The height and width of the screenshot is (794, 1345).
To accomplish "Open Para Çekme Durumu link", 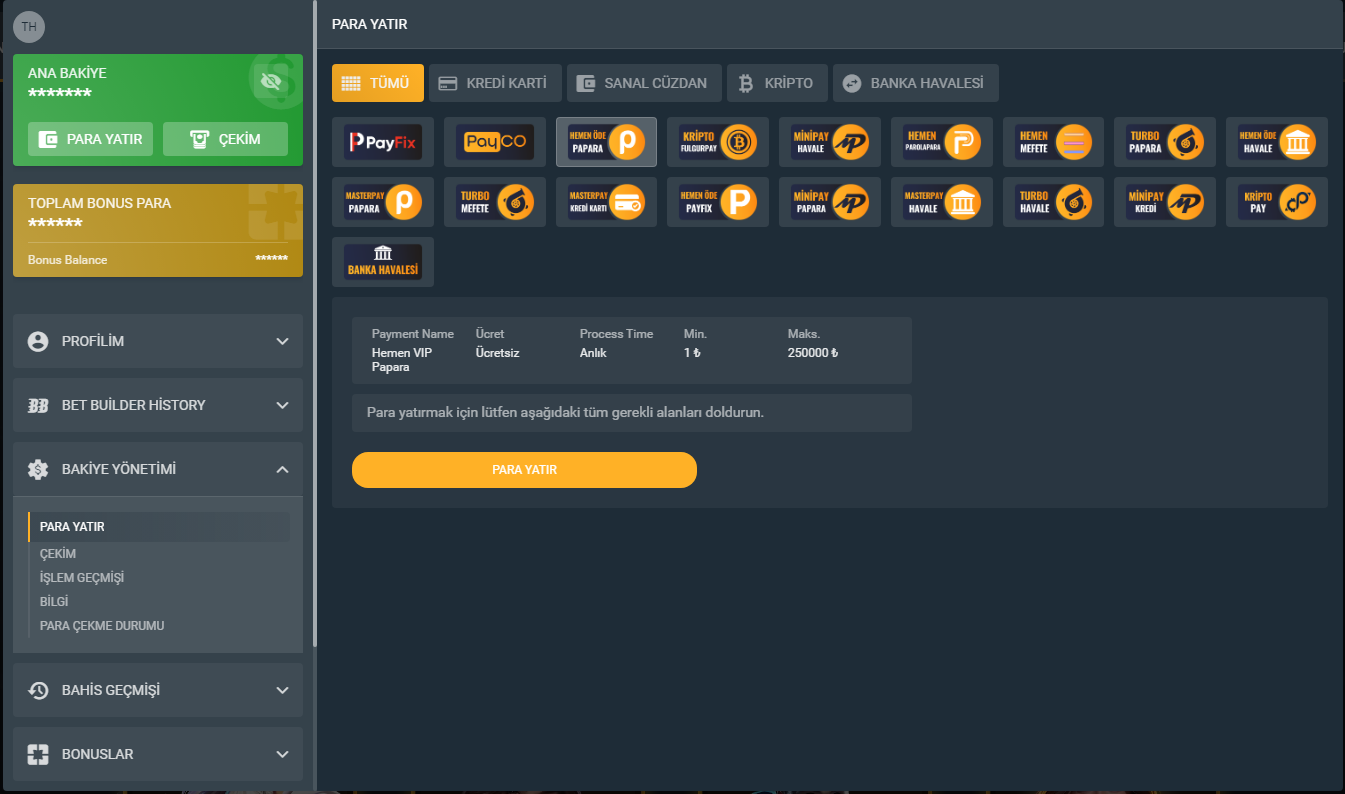I will click(102, 626).
